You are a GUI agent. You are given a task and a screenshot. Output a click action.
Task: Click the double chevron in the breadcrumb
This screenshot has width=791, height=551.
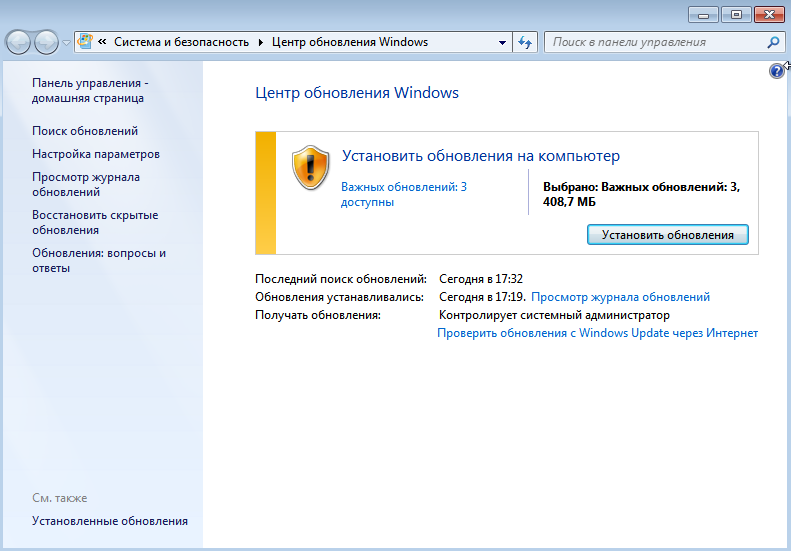point(102,42)
